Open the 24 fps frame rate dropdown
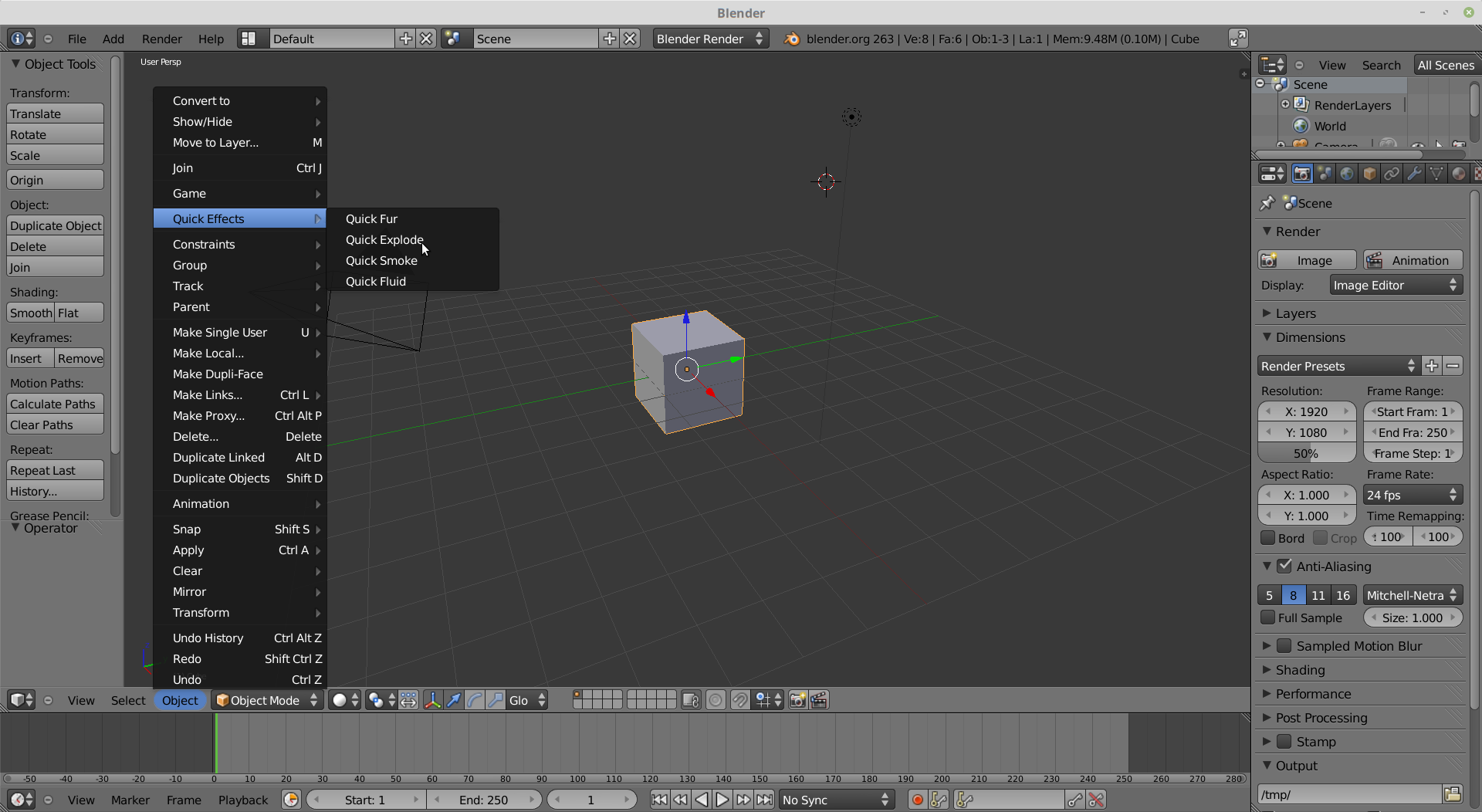Viewport: 1482px width, 812px height. point(1413,495)
